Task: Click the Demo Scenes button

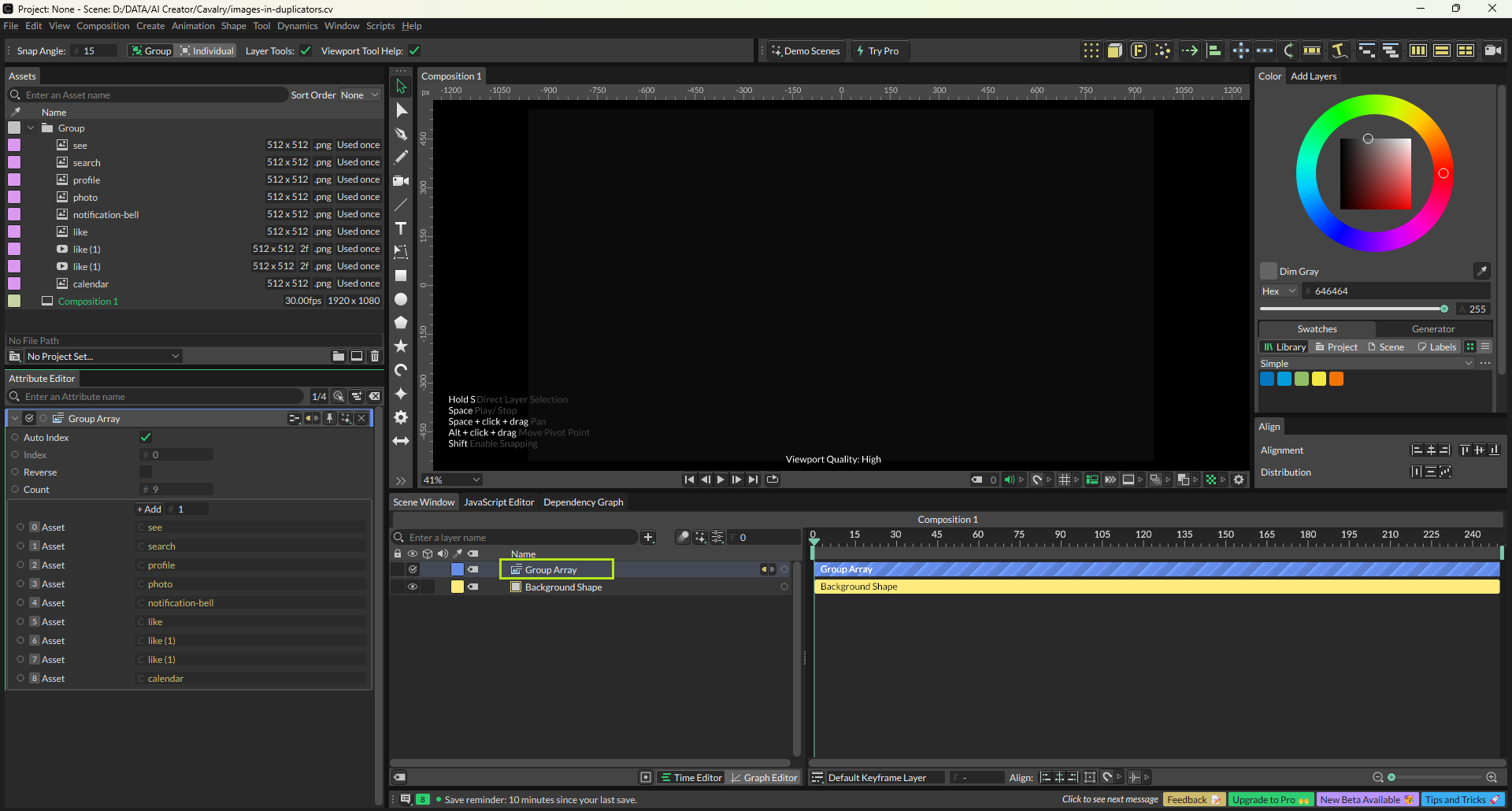Action: coord(806,51)
